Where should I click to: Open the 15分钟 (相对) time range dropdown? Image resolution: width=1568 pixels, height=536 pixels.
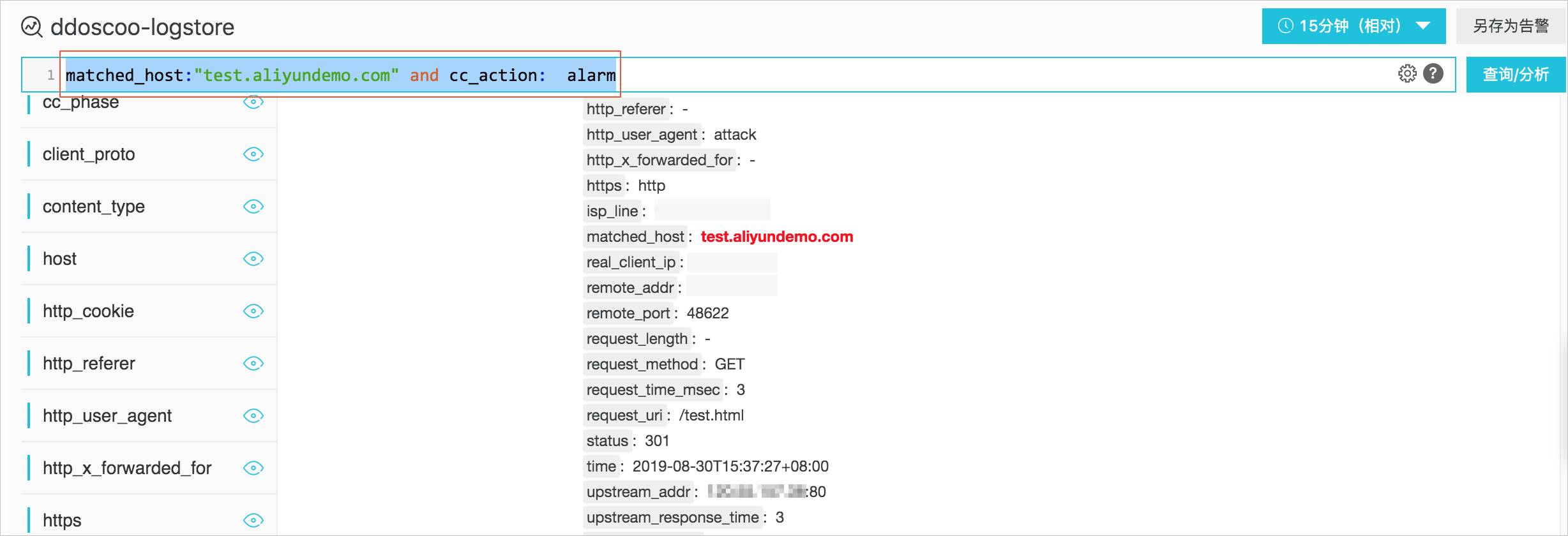click(x=1353, y=26)
